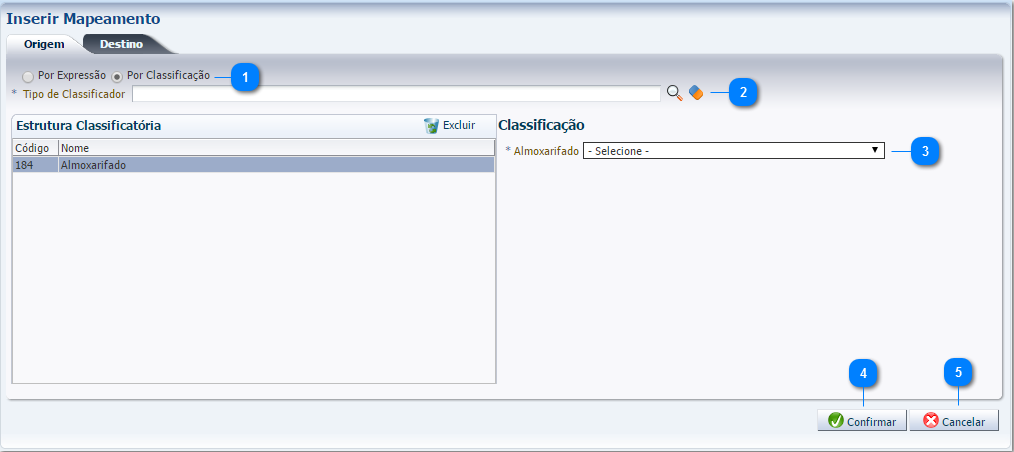This screenshot has width=1014, height=452.
Task: Select the Por Classificação radio option
Action: point(117,77)
